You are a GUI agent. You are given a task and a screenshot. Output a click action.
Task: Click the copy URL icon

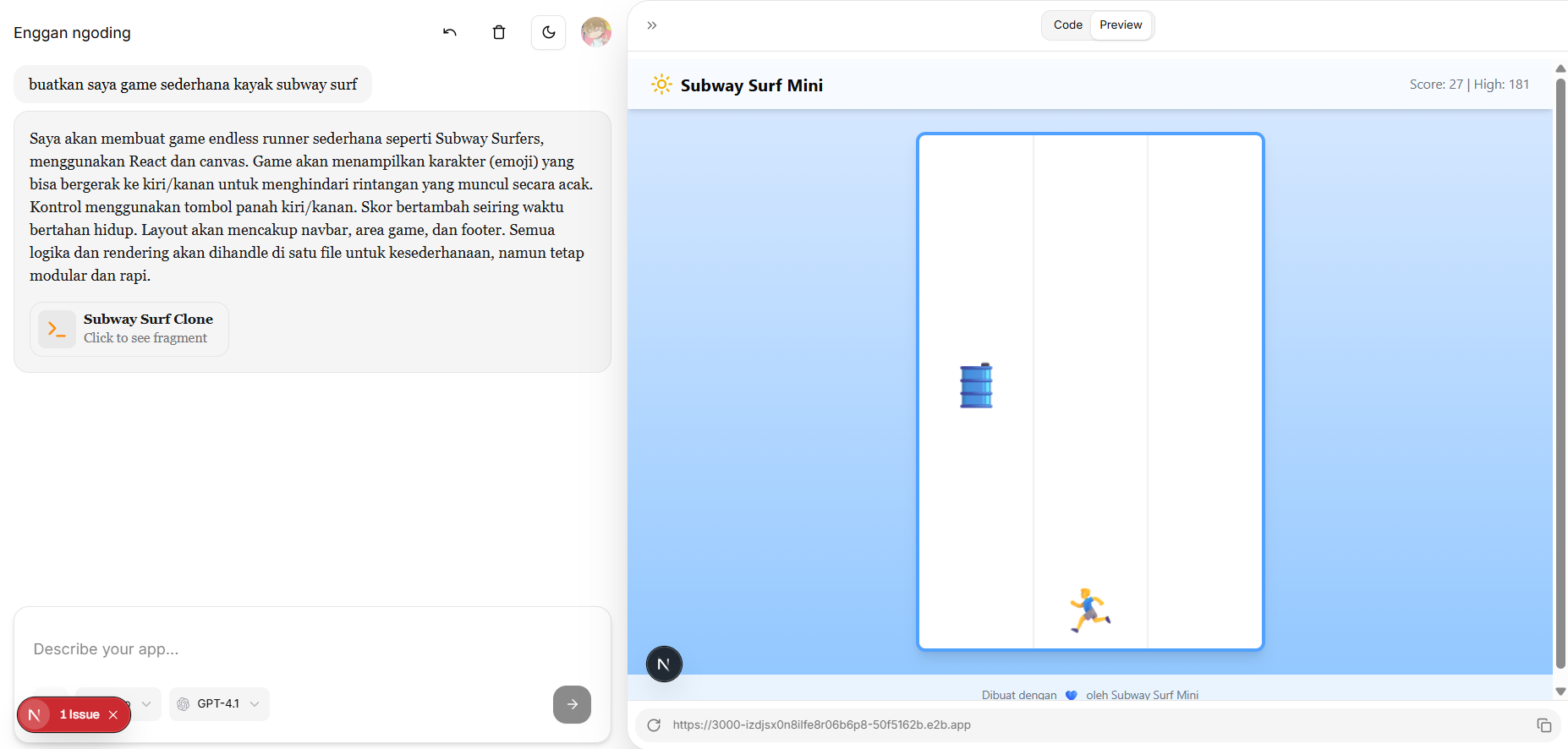(x=1543, y=725)
